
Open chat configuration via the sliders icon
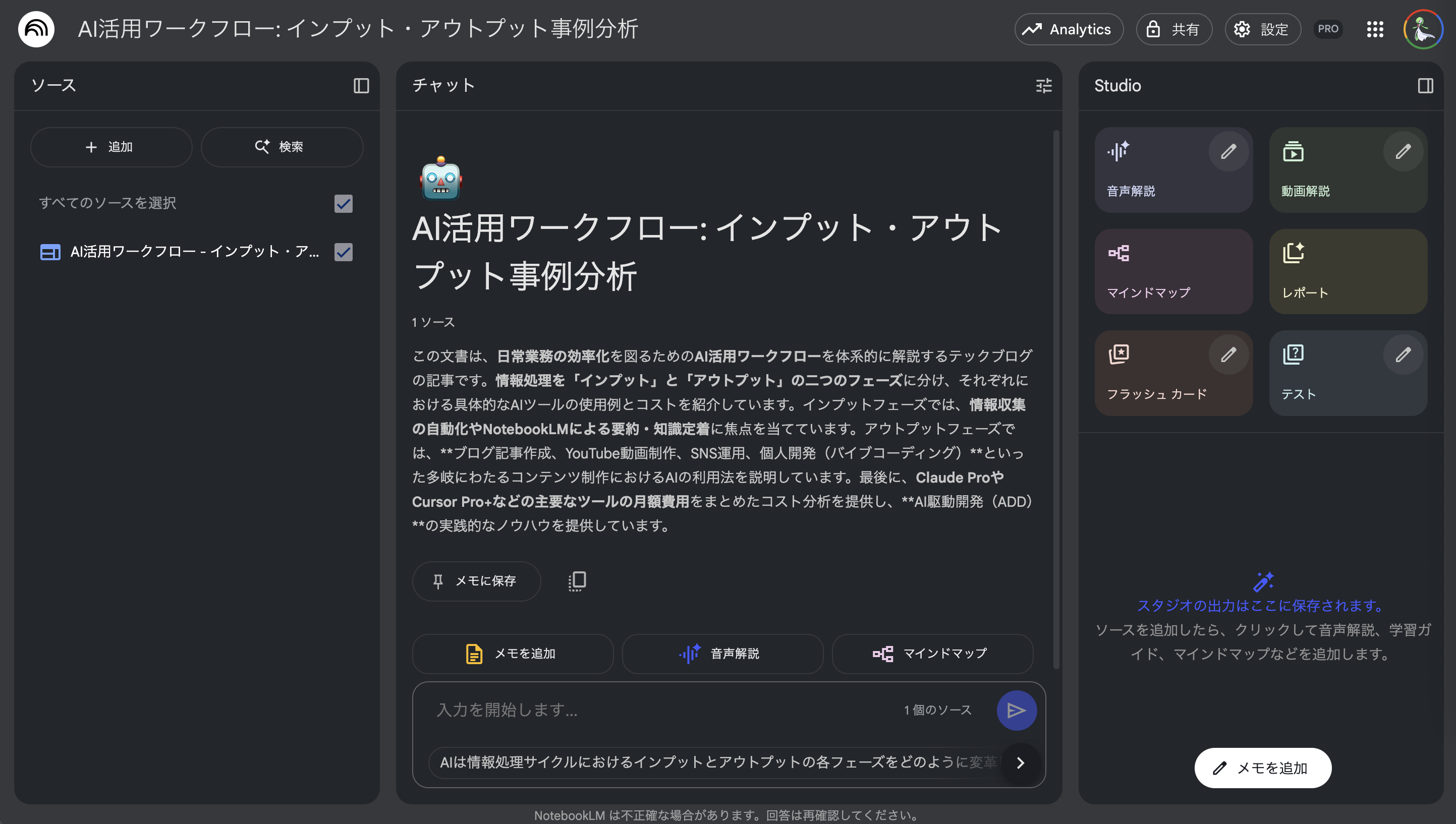pyautogui.click(x=1043, y=85)
